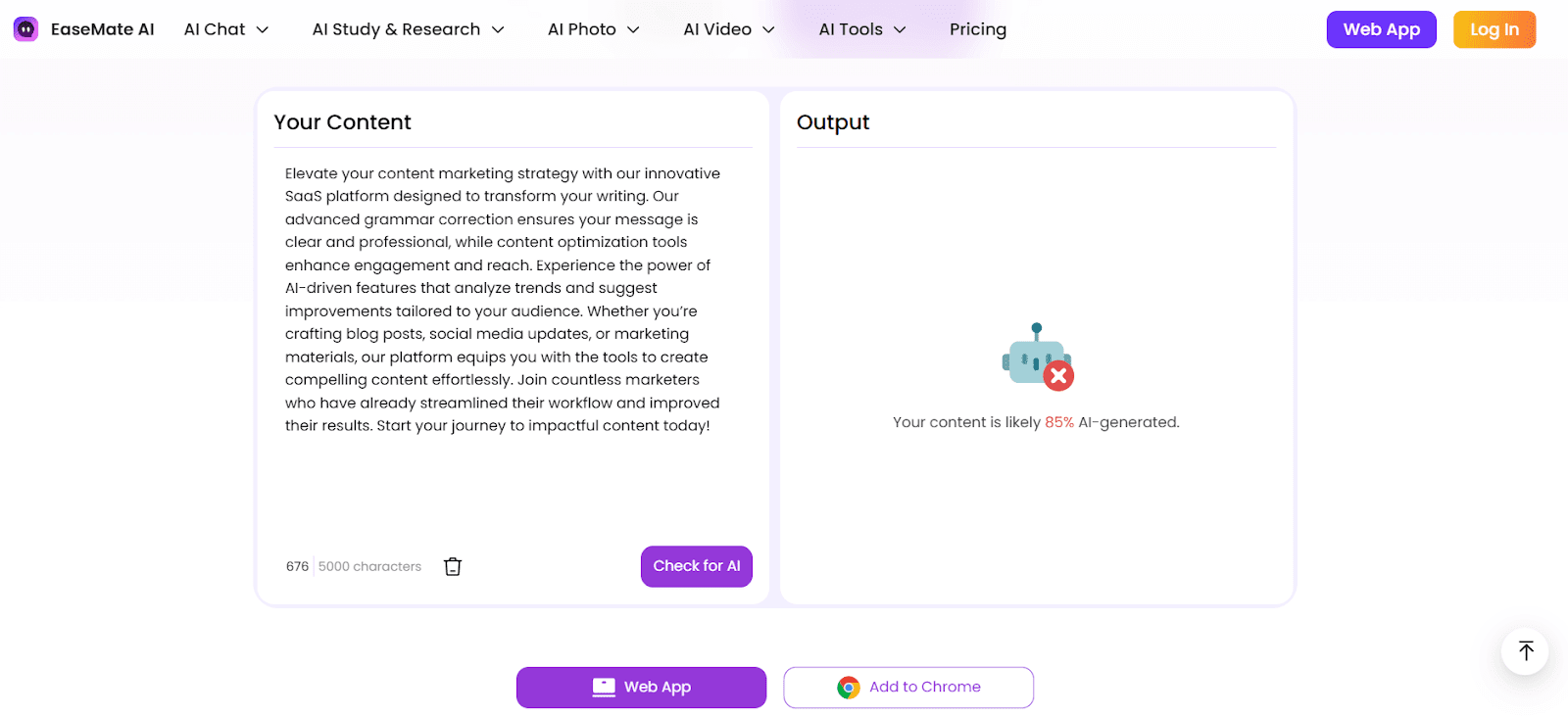This screenshot has height=716, width=1568.
Task: Open the Web App from the navbar
Action: [x=1380, y=28]
